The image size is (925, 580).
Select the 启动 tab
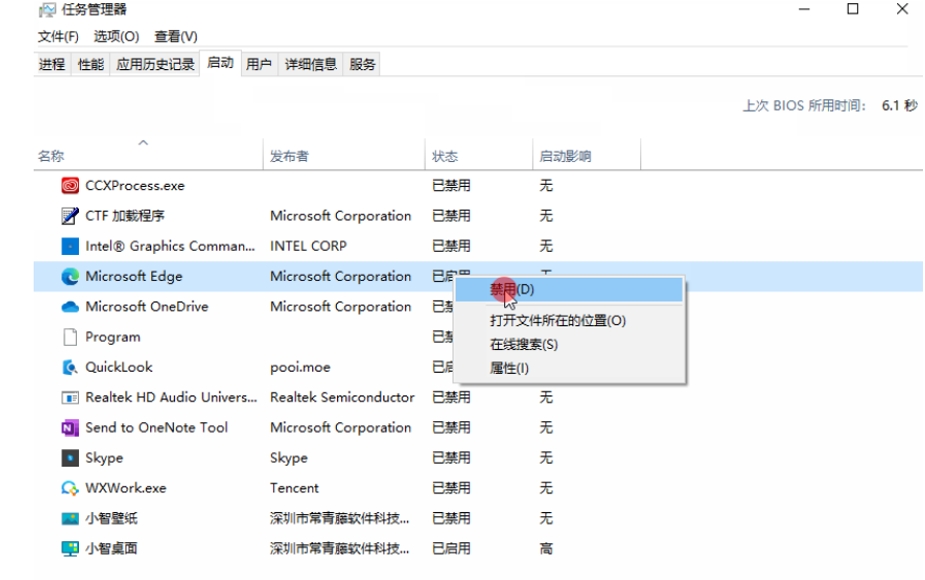pos(220,63)
